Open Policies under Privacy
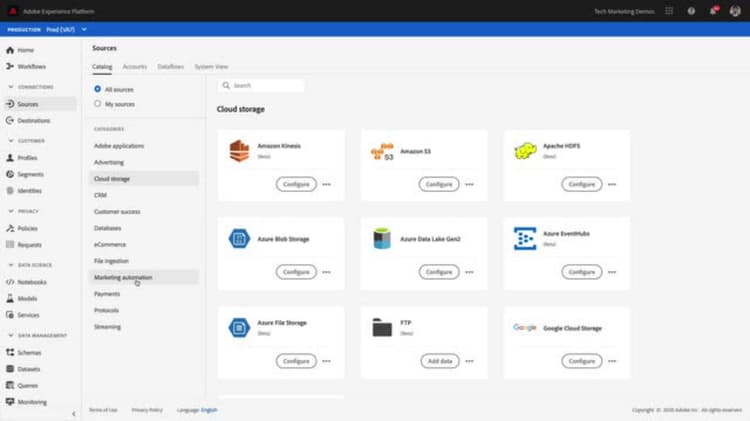The width and height of the screenshot is (750, 421). [22, 228]
